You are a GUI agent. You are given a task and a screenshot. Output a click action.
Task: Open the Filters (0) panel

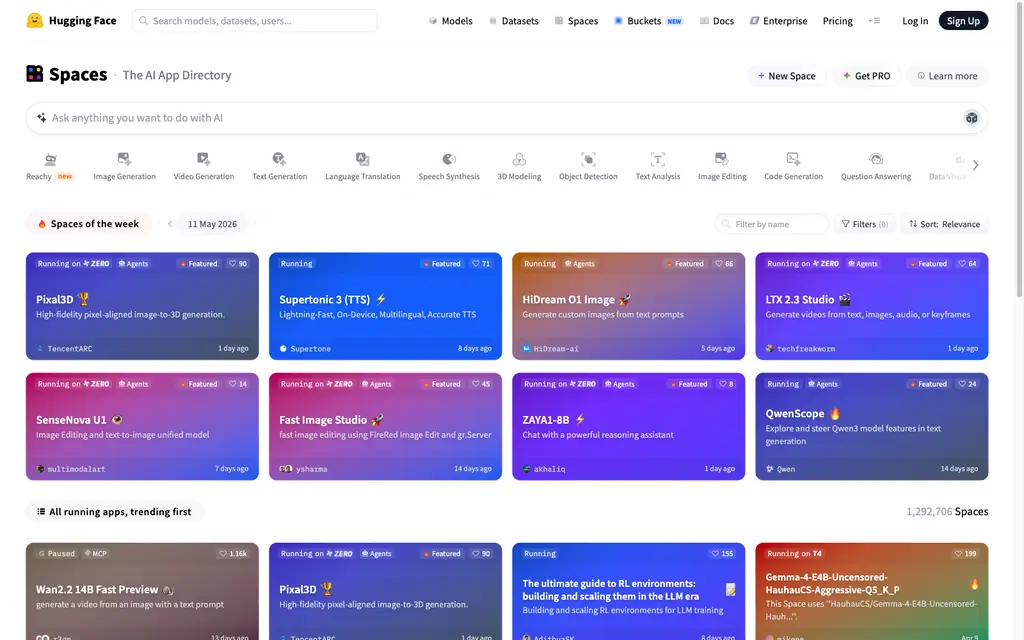865,224
